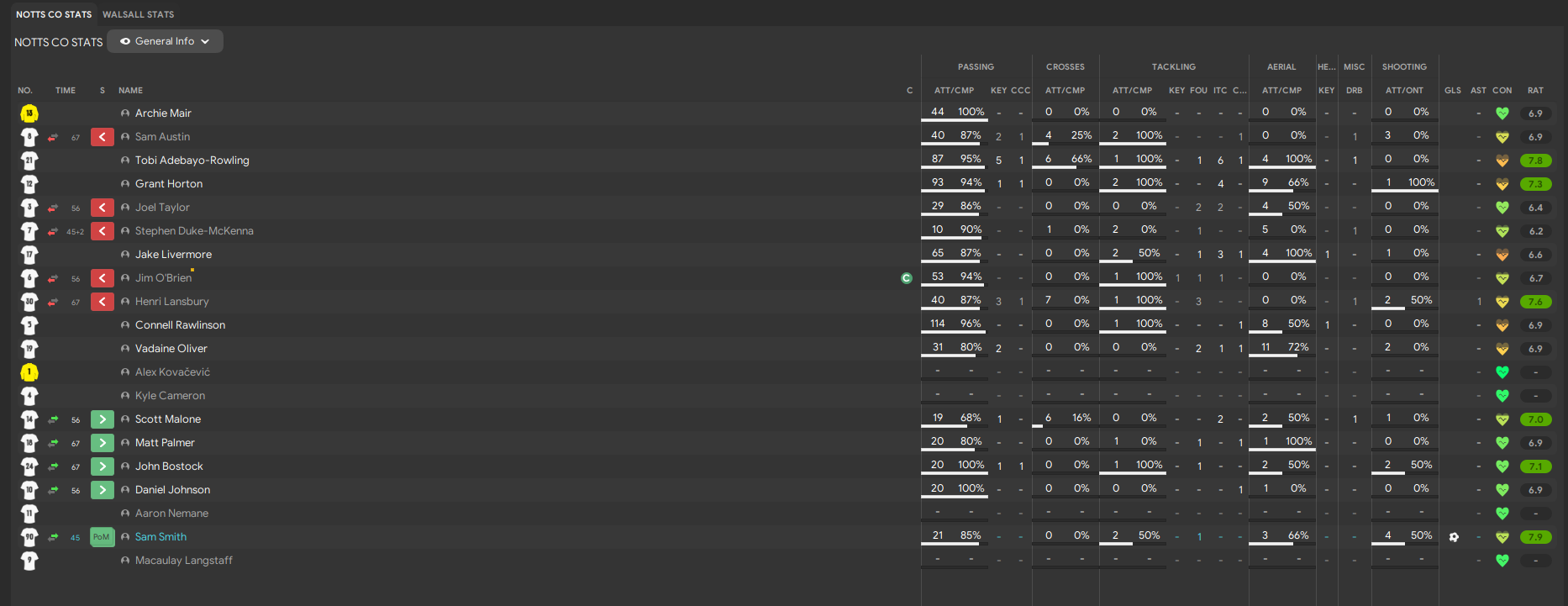The height and width of the screenshot is (606, 1568).
Task: Click the shirt icon in Grant Horton's row
Action: coord(29,184)
